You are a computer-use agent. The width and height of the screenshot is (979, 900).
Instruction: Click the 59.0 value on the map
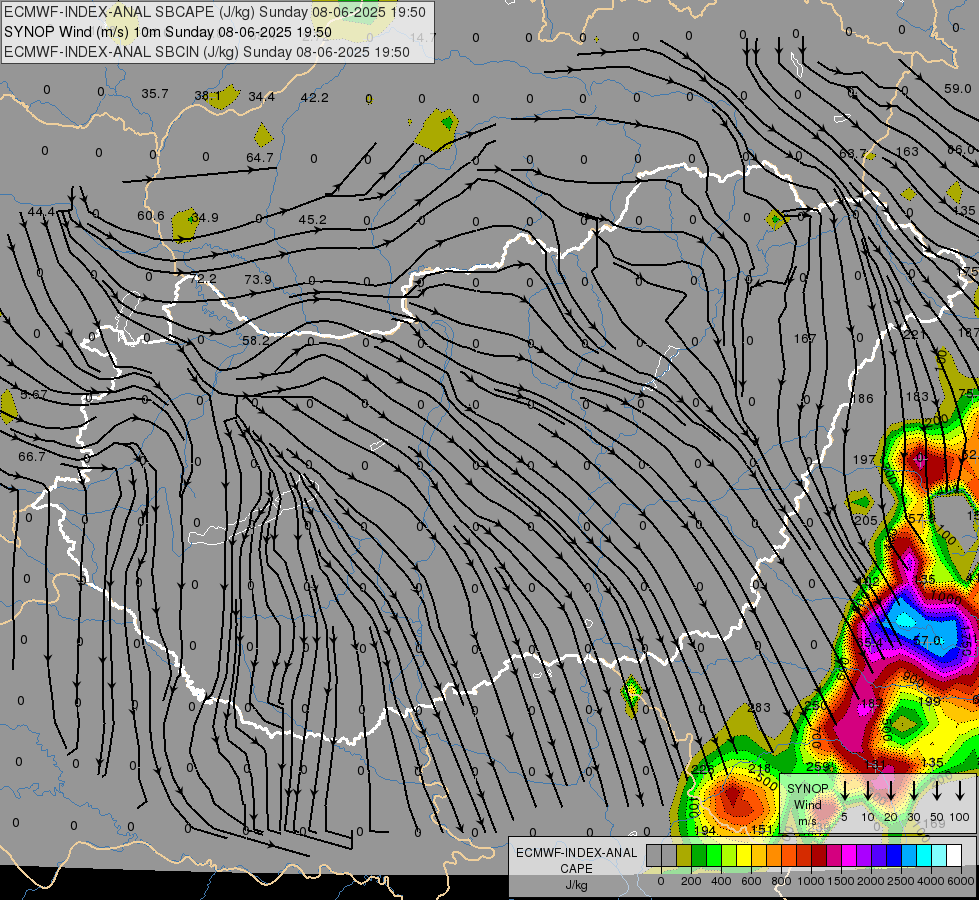point(958,89)
